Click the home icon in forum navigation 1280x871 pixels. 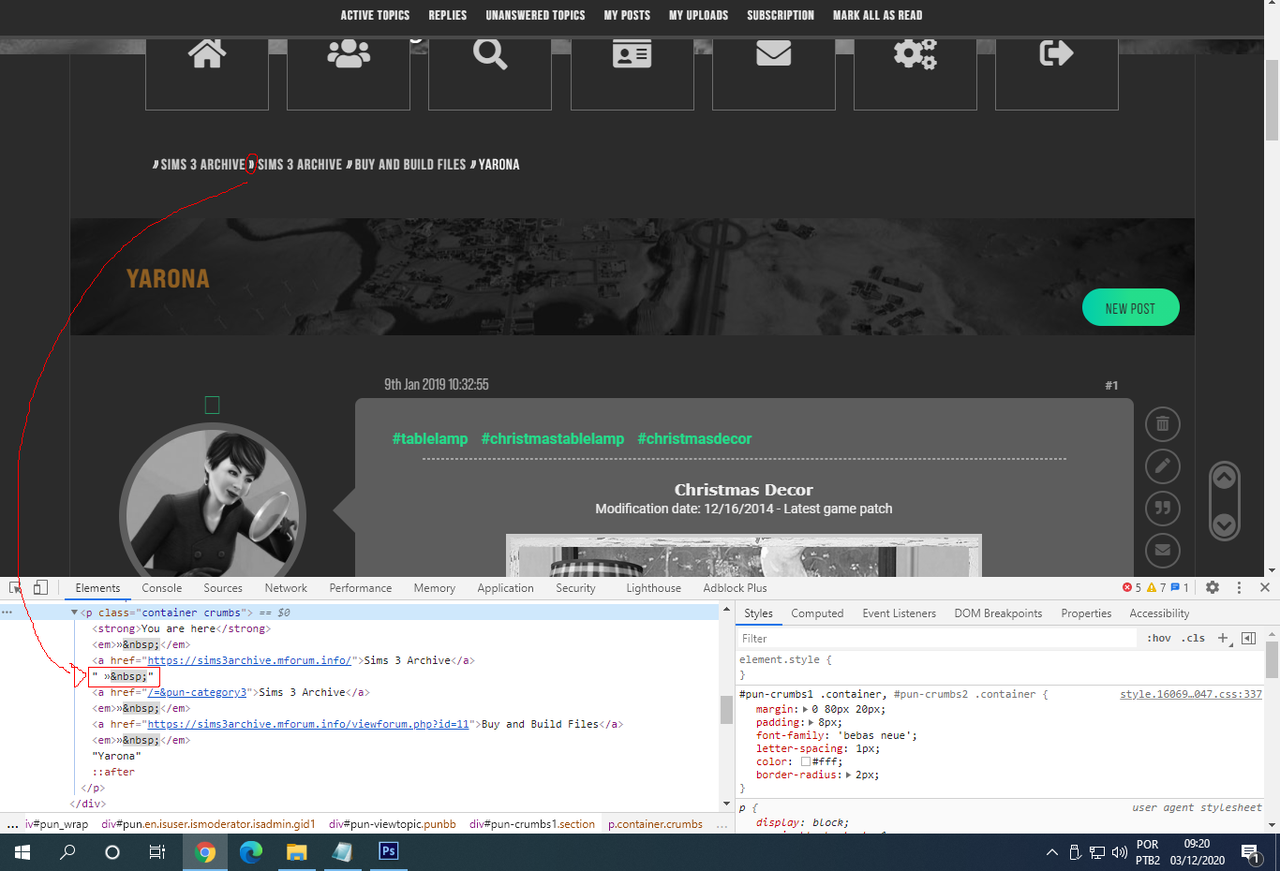pos(207,53)
